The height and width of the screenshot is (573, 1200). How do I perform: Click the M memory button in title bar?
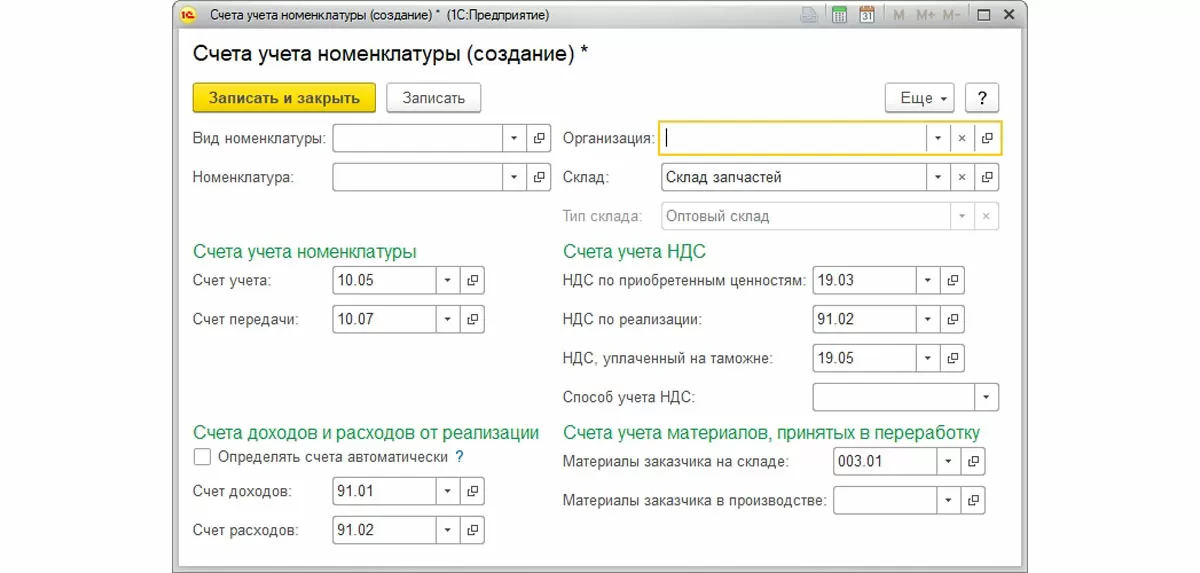click(x=898, y=15)
